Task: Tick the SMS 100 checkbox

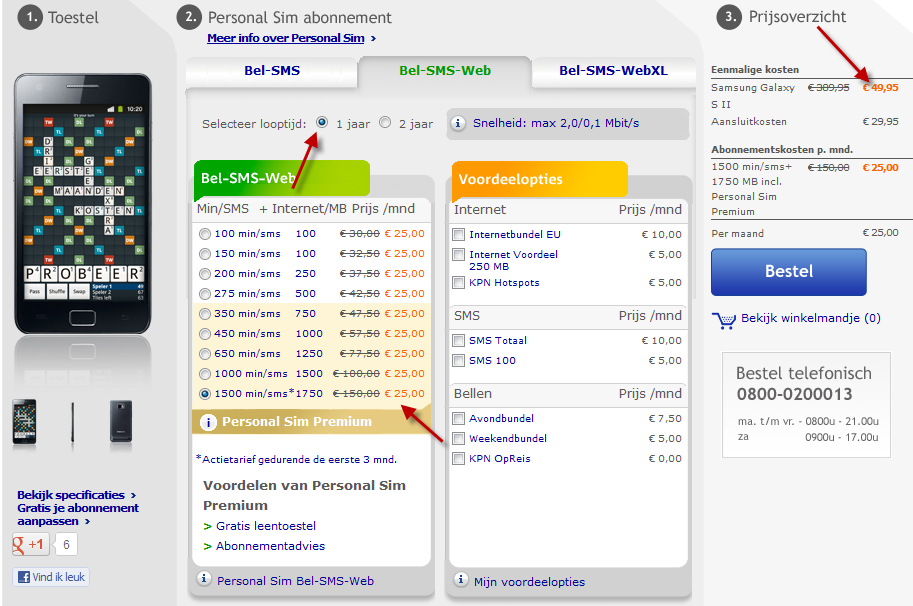Action: (x=459, y=360)
